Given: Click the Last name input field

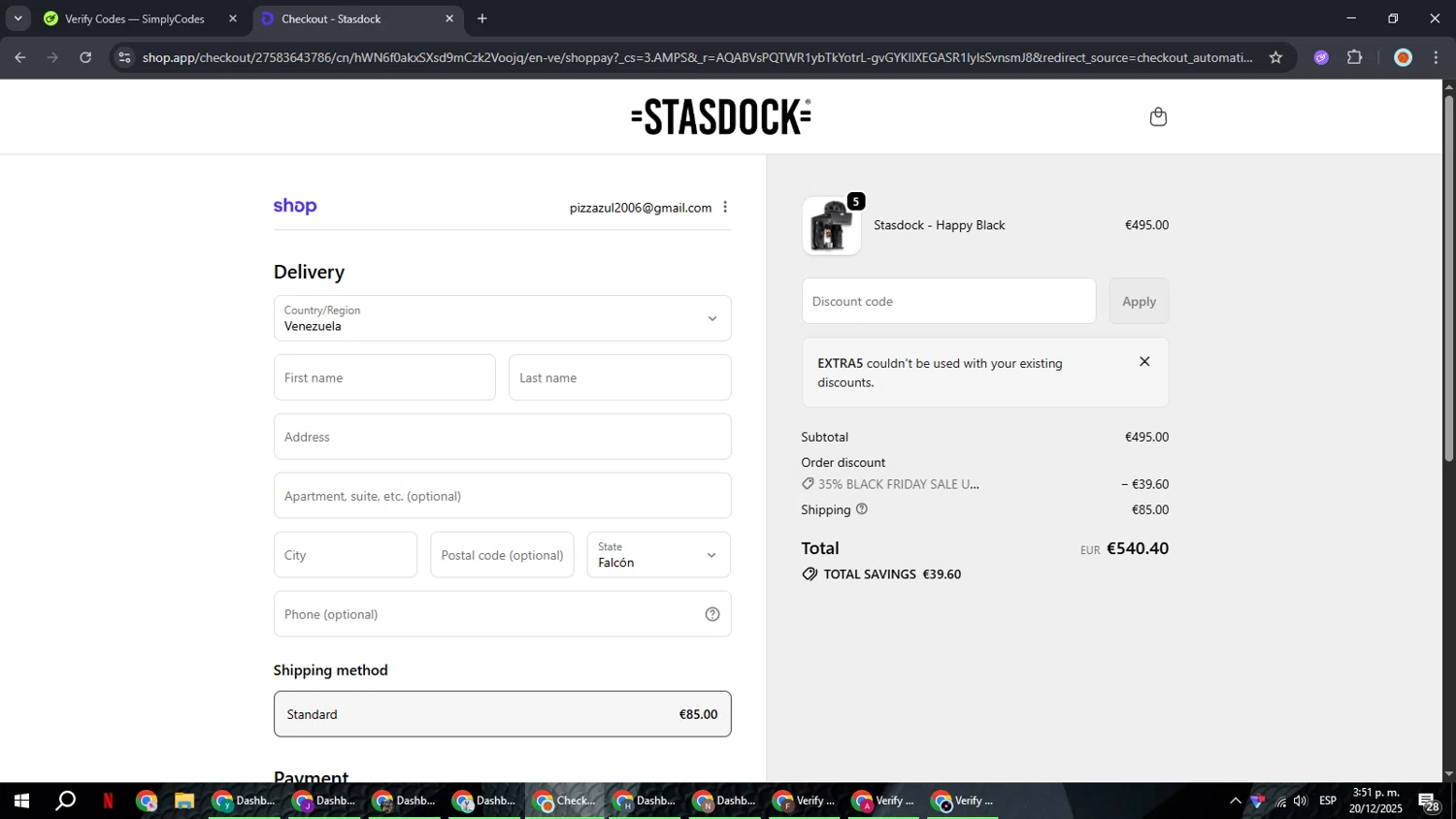Looking at the screenshot, I should (619, 377).
